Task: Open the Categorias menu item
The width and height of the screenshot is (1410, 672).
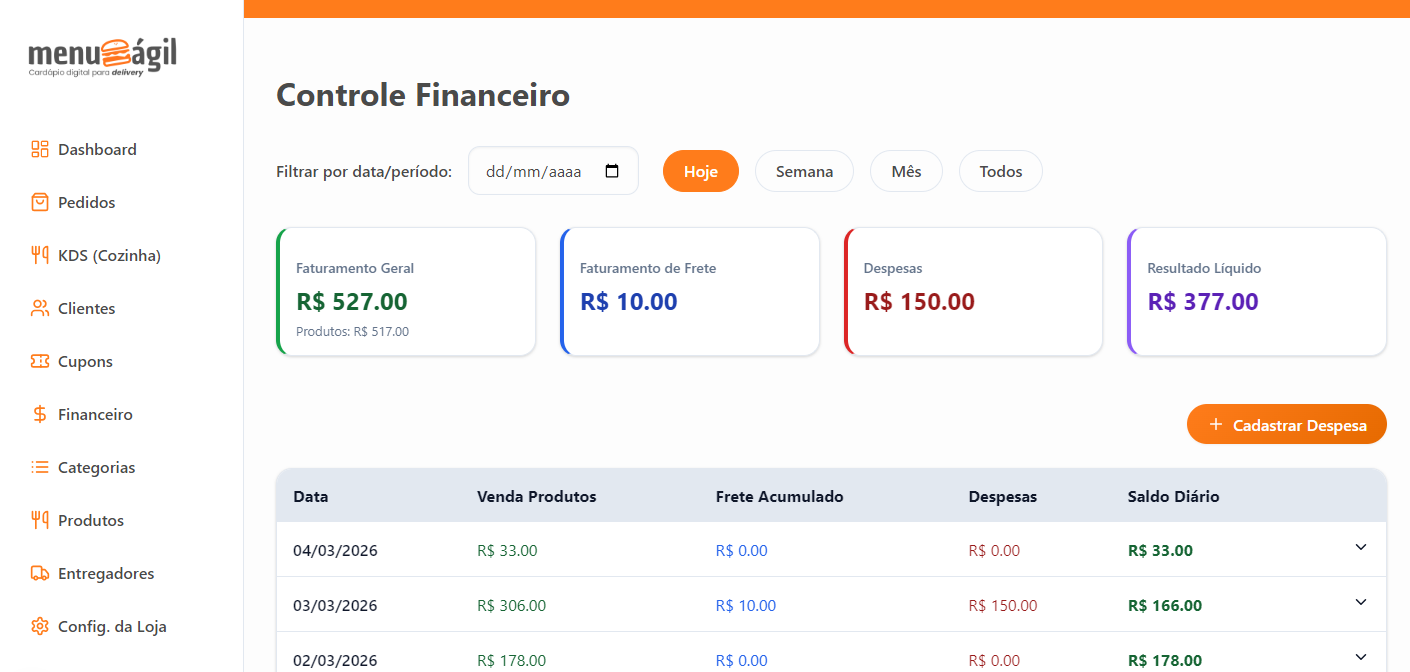Action: click(96, 468)
